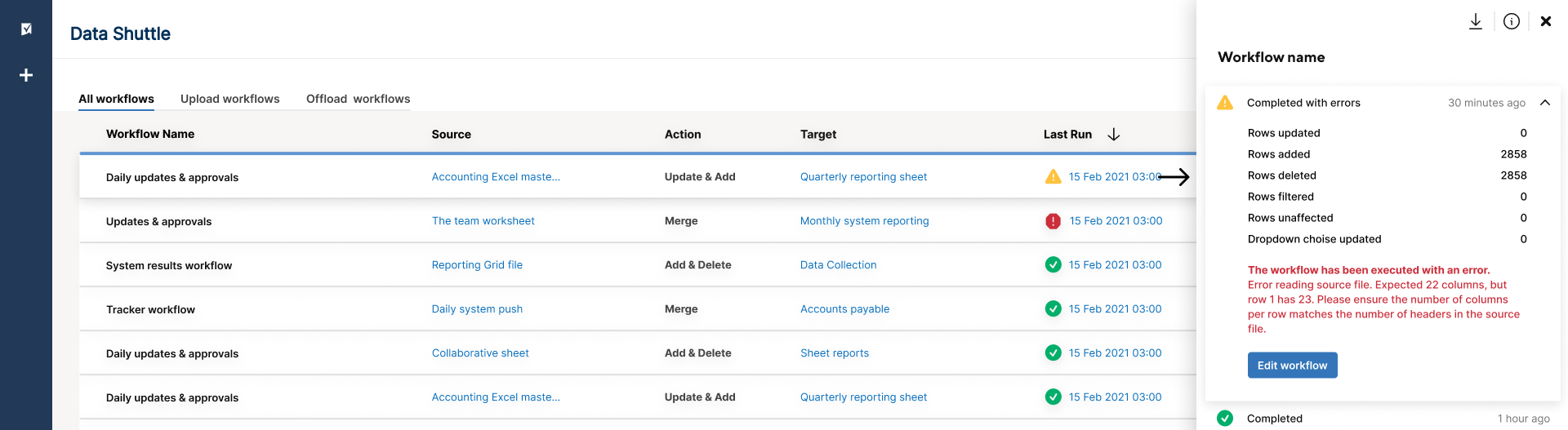Click Merge action in Tracker workflow row
The height and width of the screenshot is (430, 1568).
coord(681,309)
